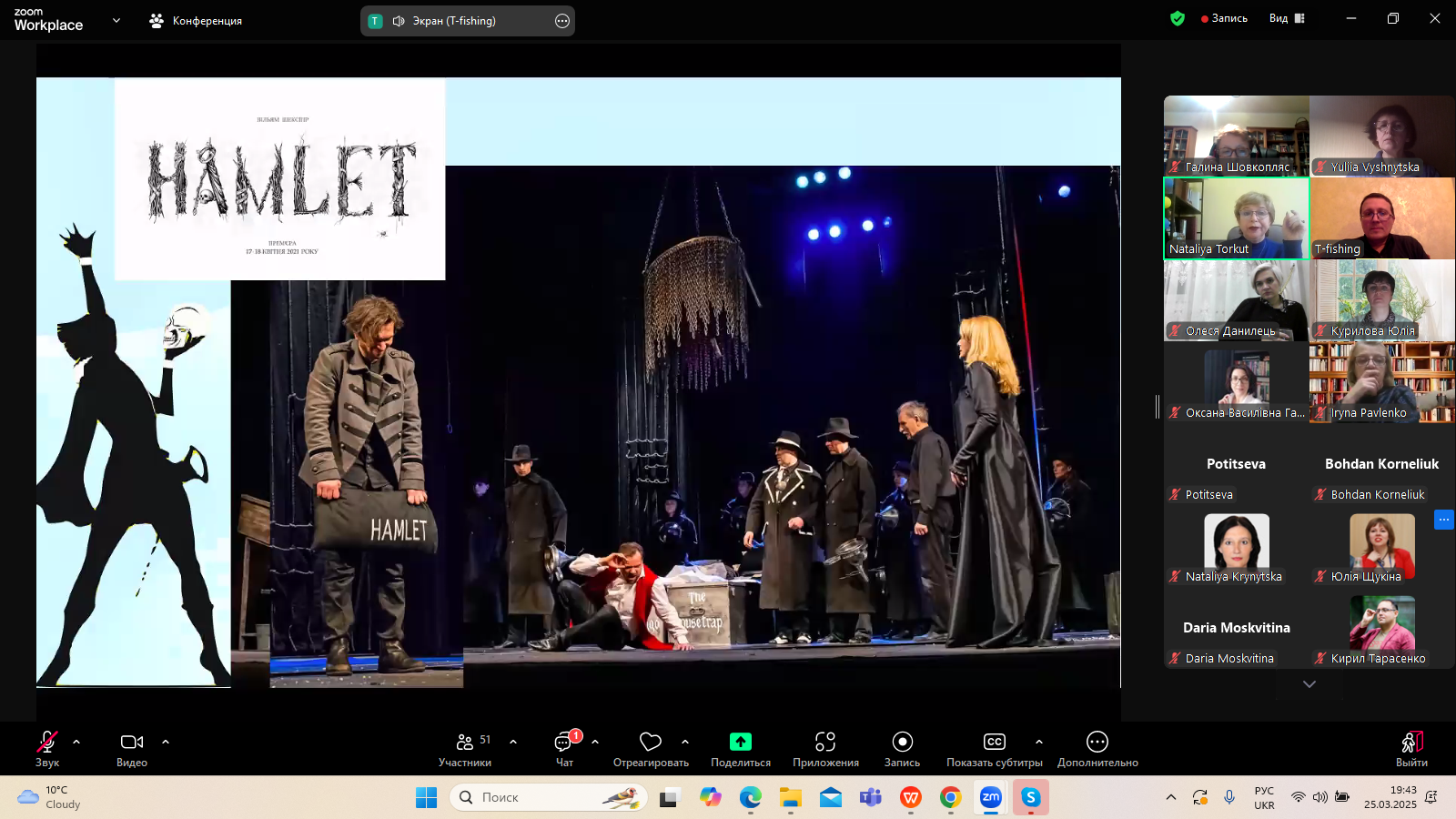Expand audio options arrow next to microphone
Image resolution: width=1456 pixels, height=819 pixels.
point(76,742)
